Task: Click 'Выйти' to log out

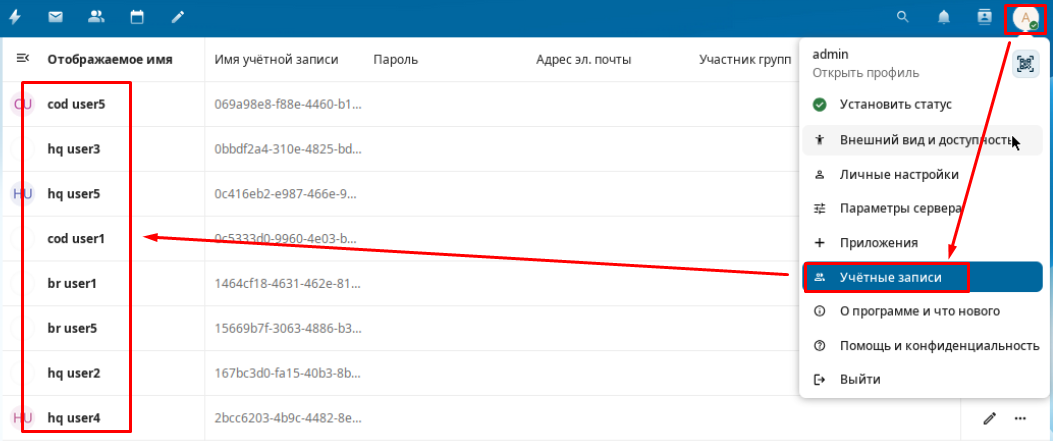Action: 860,380
